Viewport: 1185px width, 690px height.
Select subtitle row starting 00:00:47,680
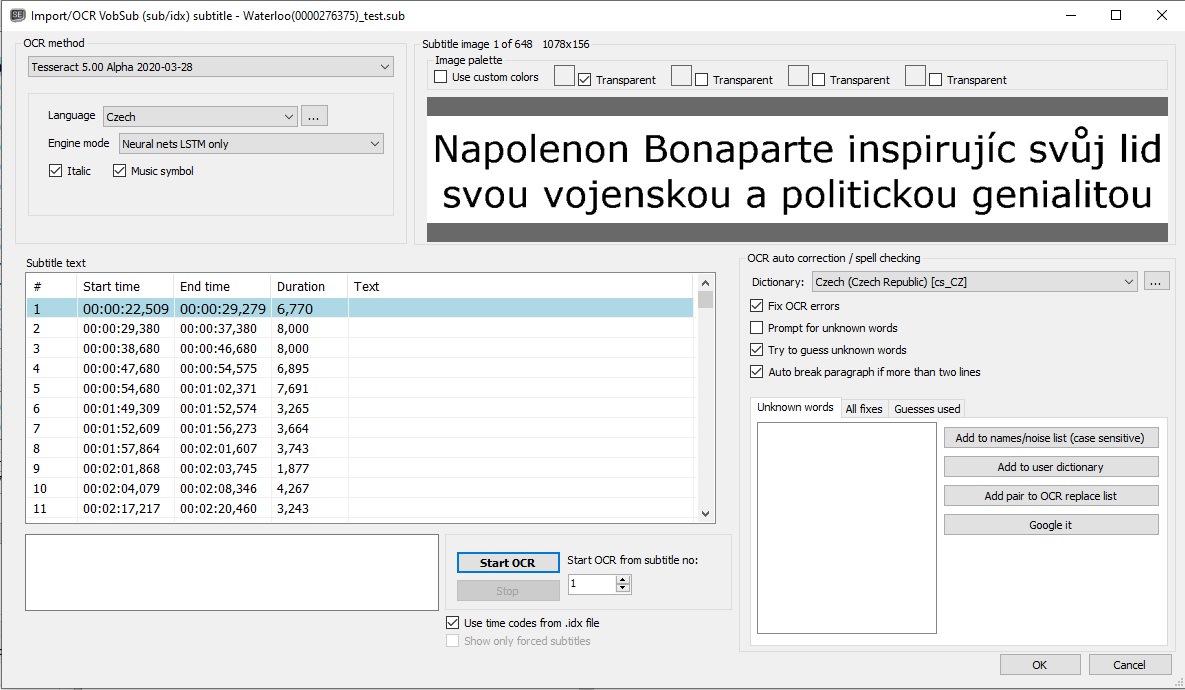coord(360,369)
